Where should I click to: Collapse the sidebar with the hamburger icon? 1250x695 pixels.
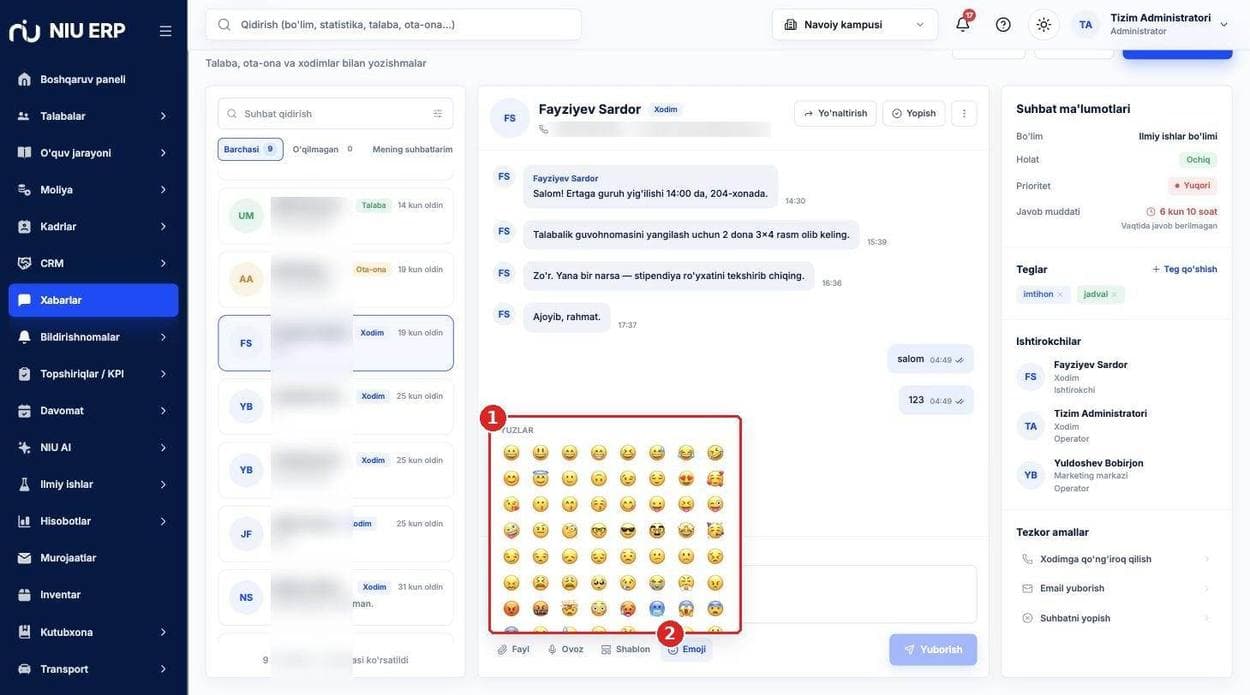pos(165,31)
